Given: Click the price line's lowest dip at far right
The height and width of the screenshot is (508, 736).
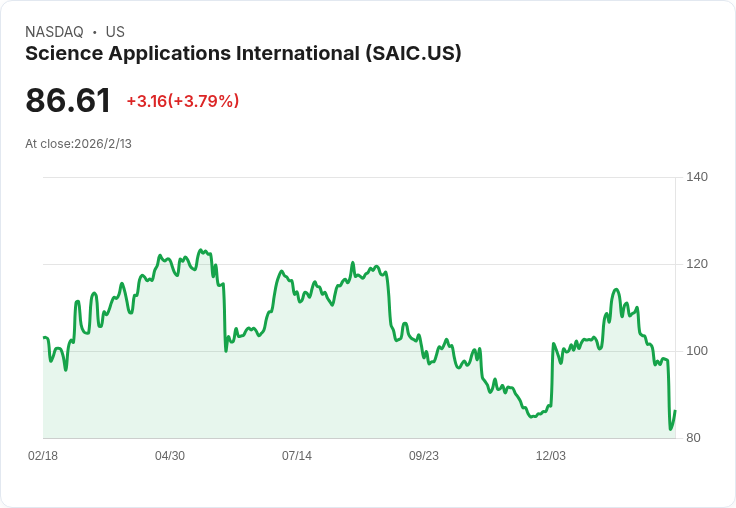Looking at the screenshot, I should coord(671,429).
